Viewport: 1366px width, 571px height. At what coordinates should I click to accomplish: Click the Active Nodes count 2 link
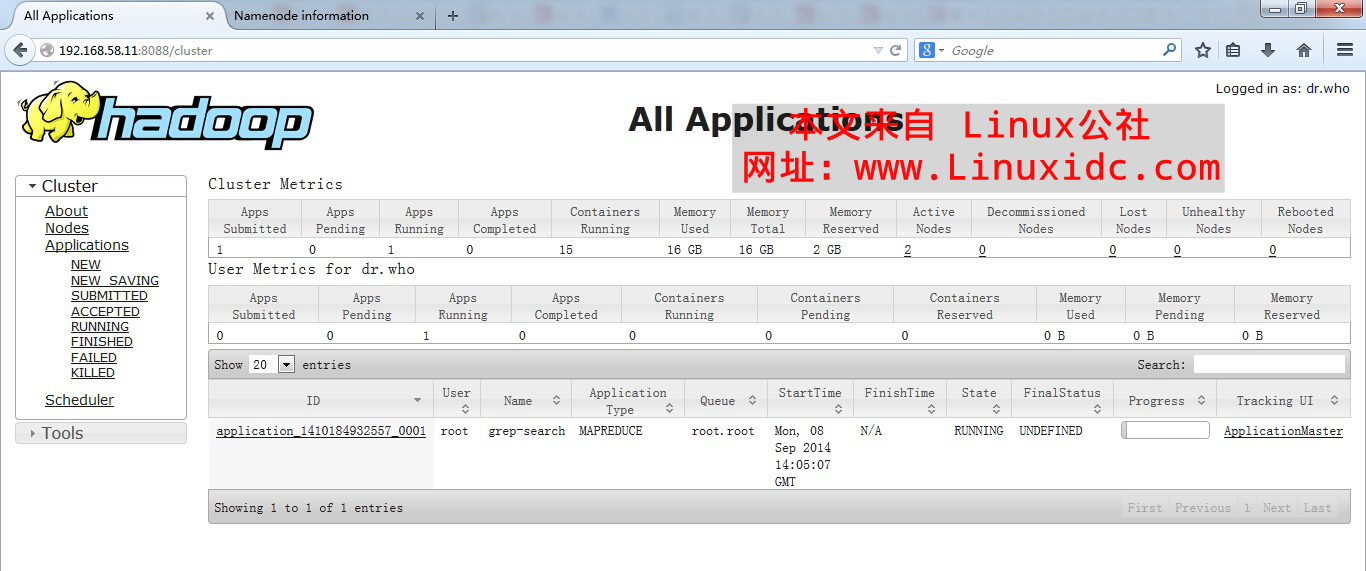click(907, 250)
